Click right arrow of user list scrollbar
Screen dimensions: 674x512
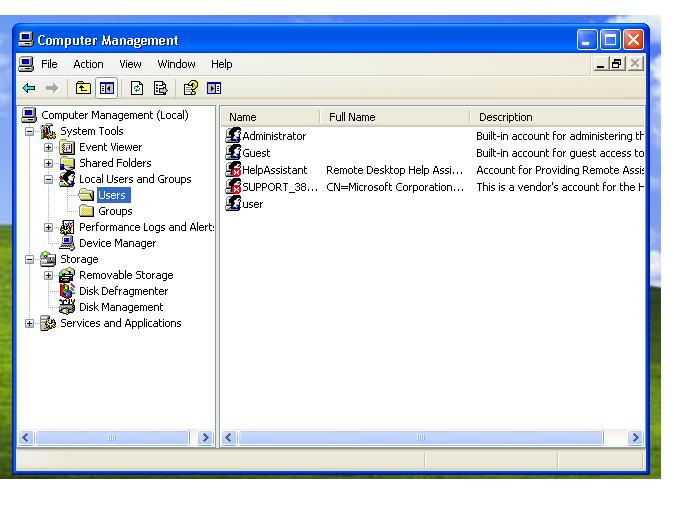pos(635,438)
